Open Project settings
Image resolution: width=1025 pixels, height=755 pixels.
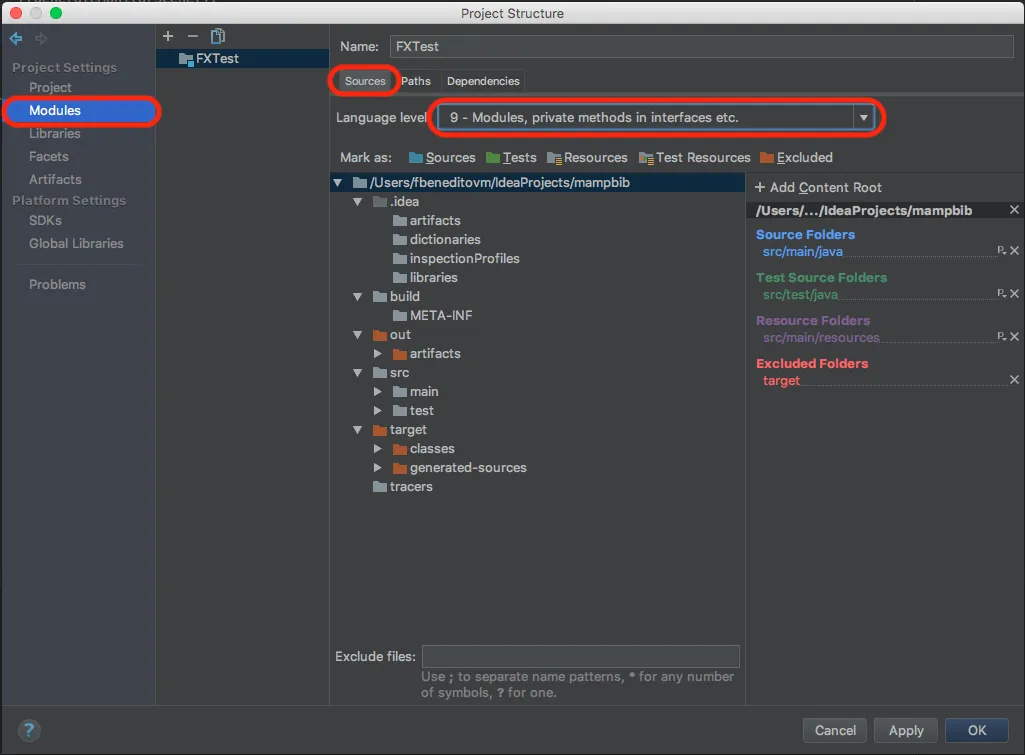click(x=50, y=88)
